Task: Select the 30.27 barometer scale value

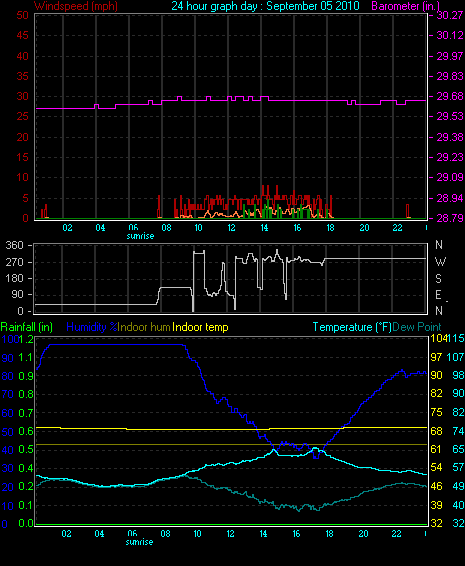Action: pos(449,15)
